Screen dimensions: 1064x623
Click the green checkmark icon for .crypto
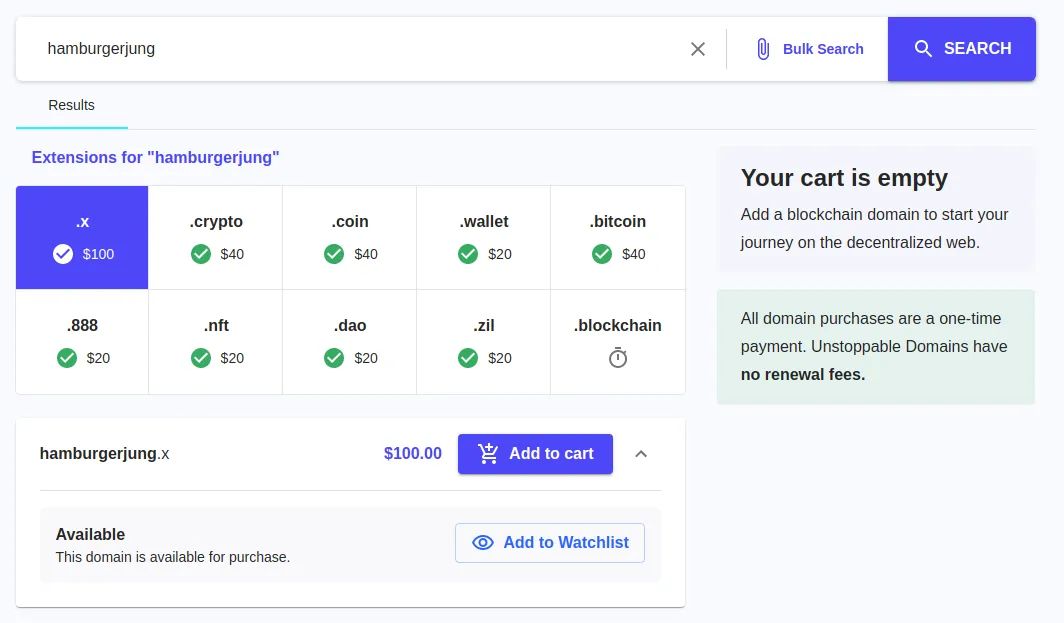click(x=201, y=254)
